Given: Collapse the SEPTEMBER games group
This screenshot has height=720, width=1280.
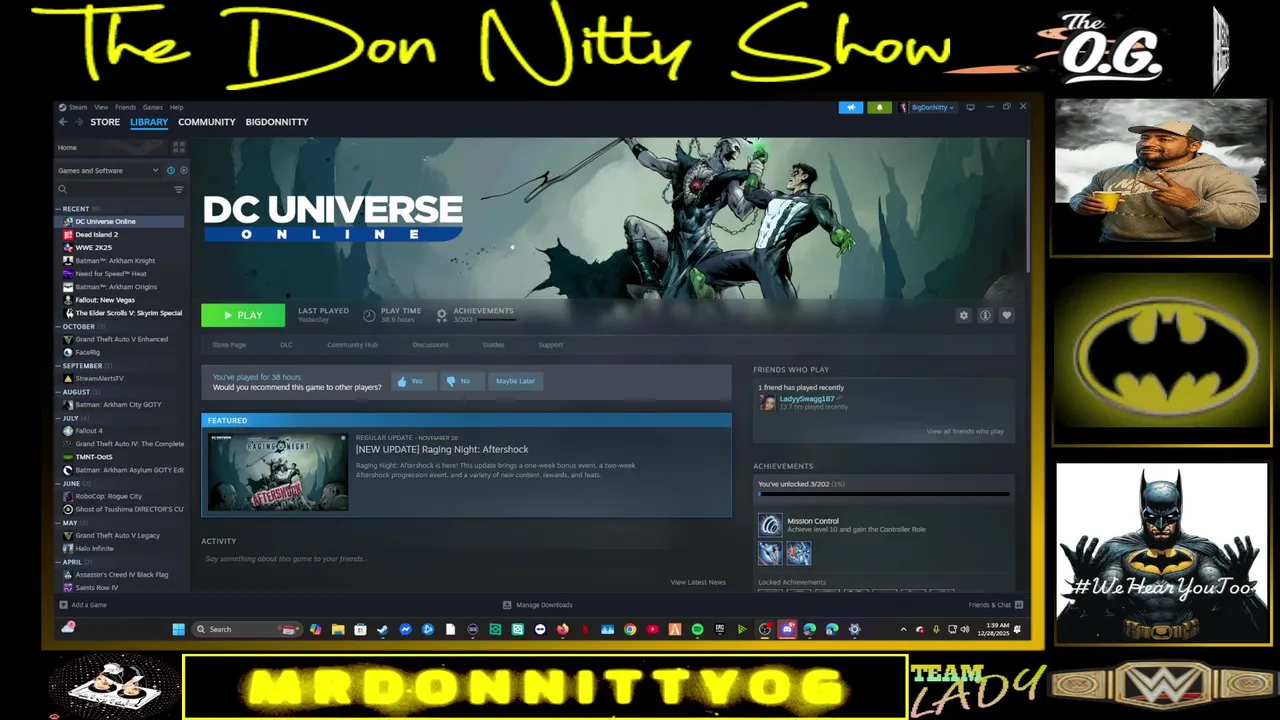Looking at the screenshot, I should (x=58, y=366).
